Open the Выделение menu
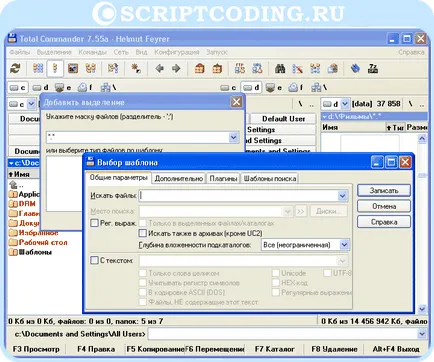Image resolution: width=434 pixels, height=362 pixels. coord(54,52)
